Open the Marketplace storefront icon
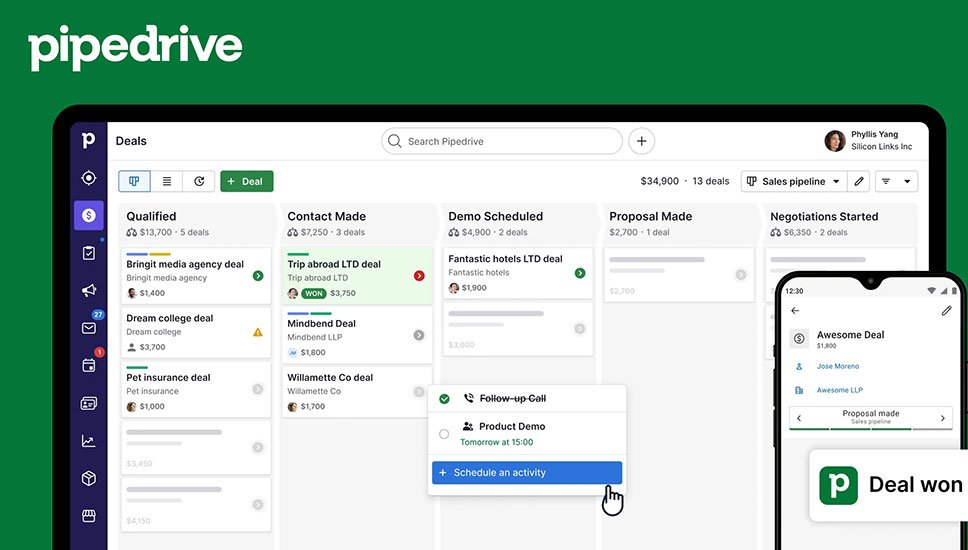The width and height of the screenshot is (968, 550). point(89,515)
